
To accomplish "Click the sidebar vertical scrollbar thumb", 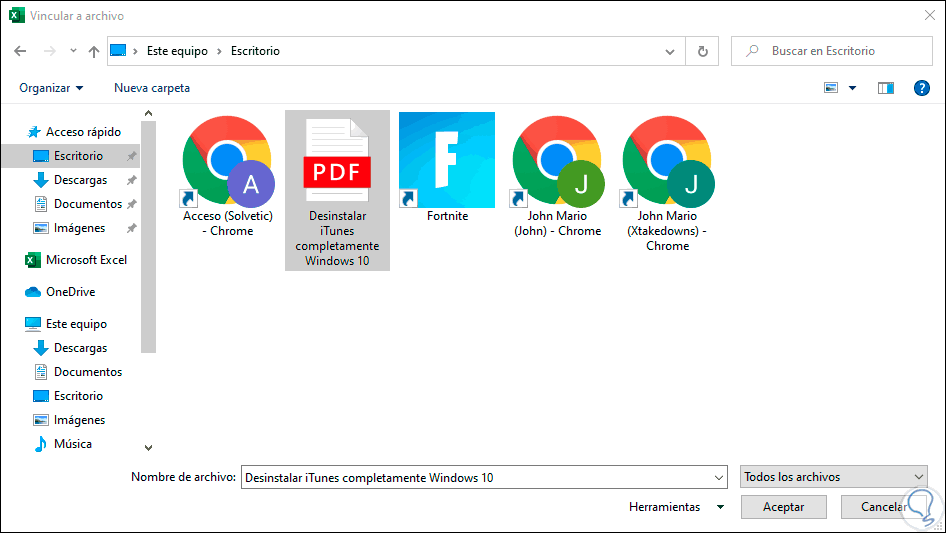I will (x=148, y=237).
